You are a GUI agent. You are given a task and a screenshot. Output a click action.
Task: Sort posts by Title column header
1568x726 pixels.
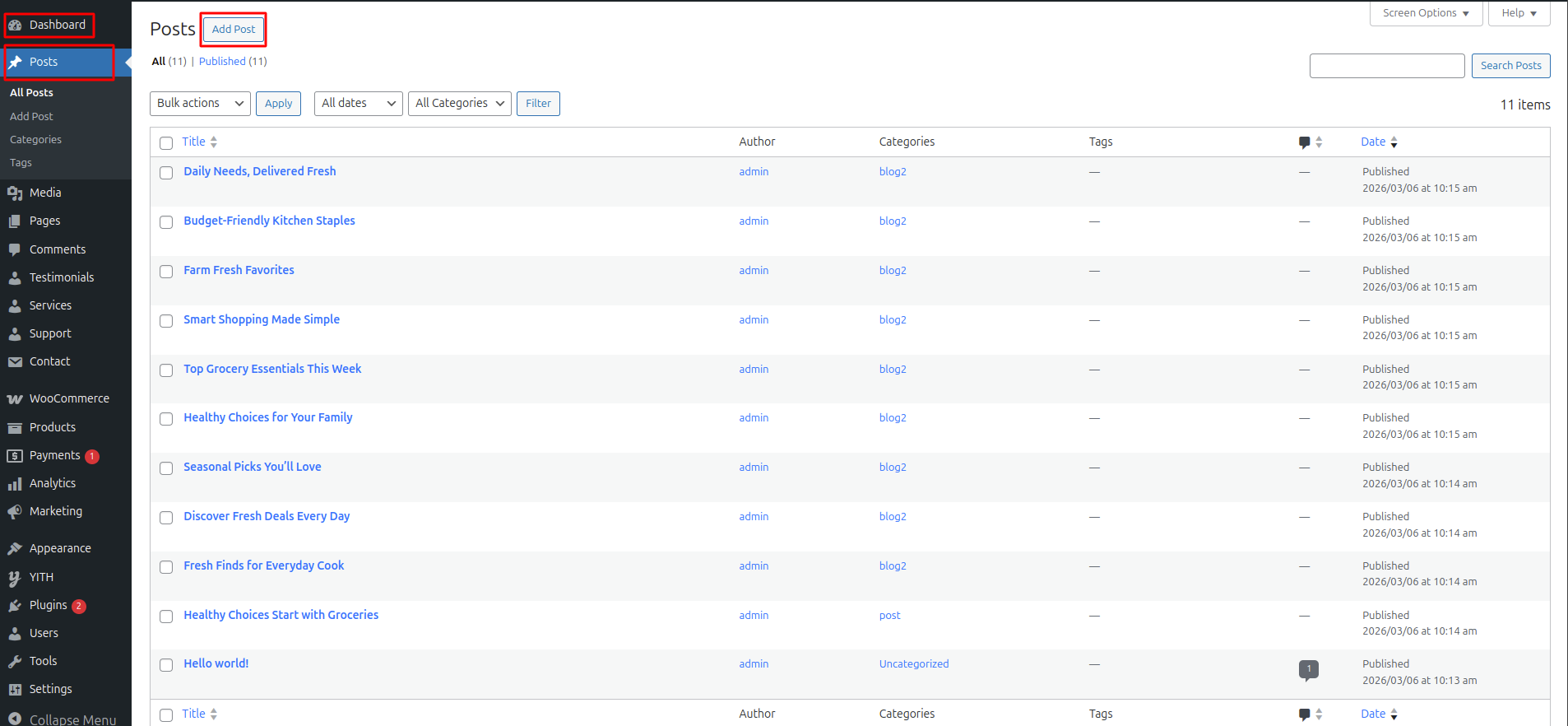click(200, 142)
